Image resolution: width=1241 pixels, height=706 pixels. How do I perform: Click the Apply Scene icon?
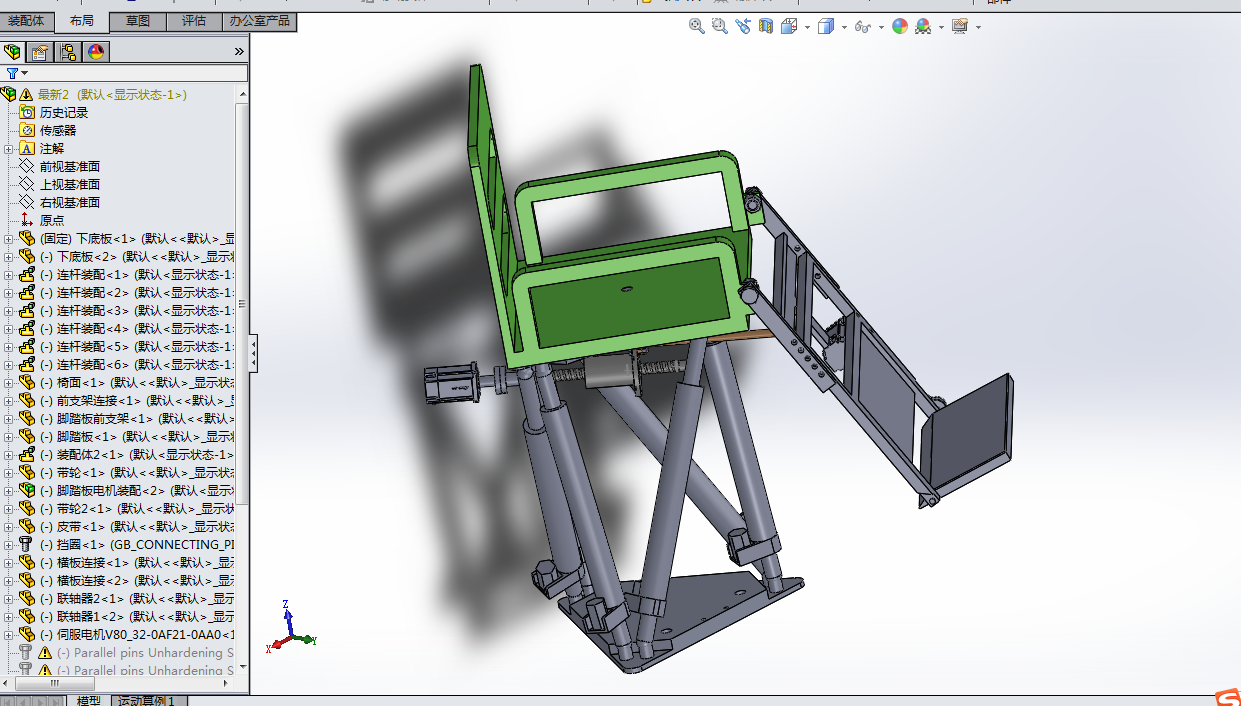(923, 27)
